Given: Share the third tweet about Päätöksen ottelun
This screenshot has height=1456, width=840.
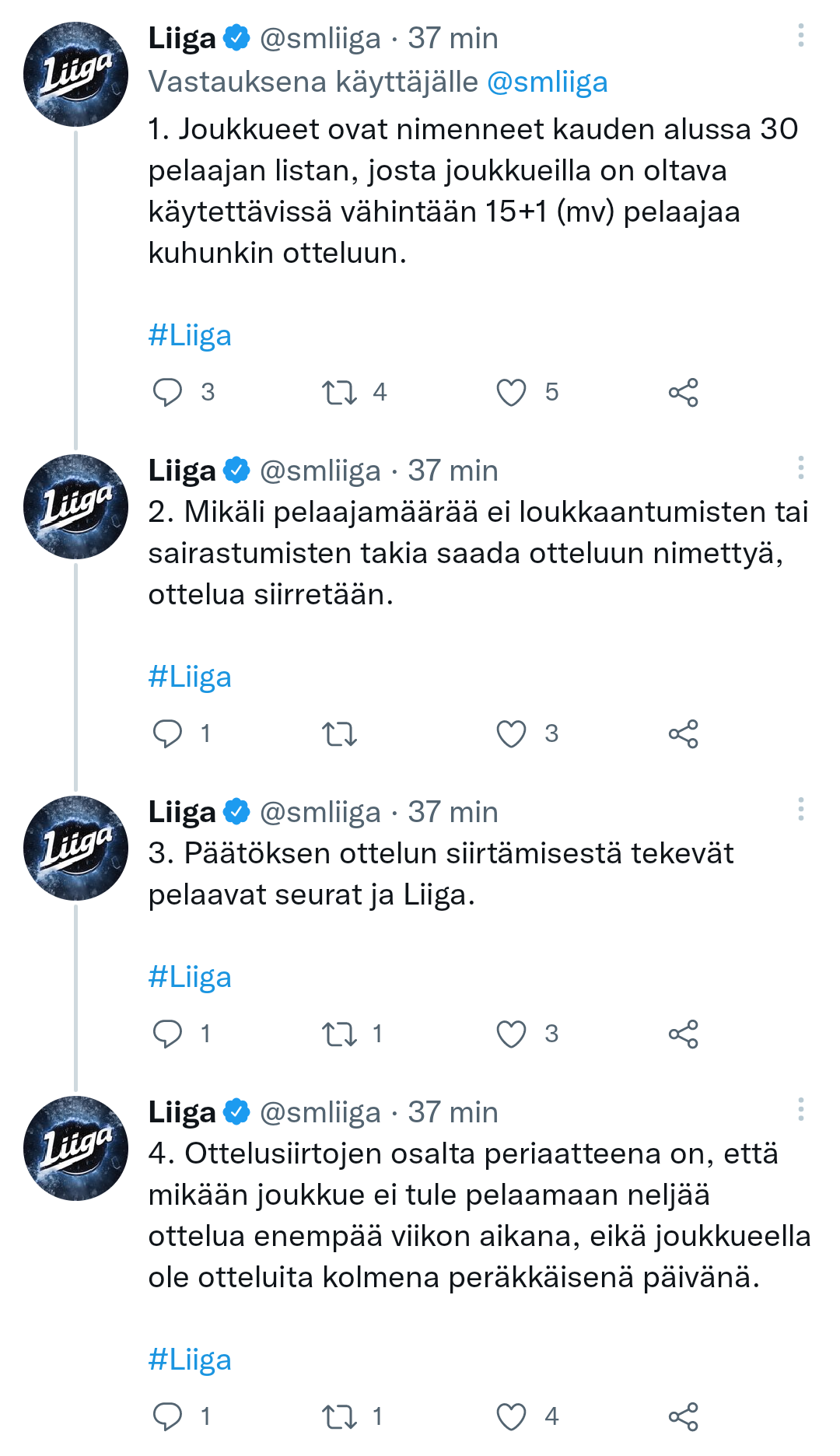Looking at the screenshot, I should pos(683,1034).
